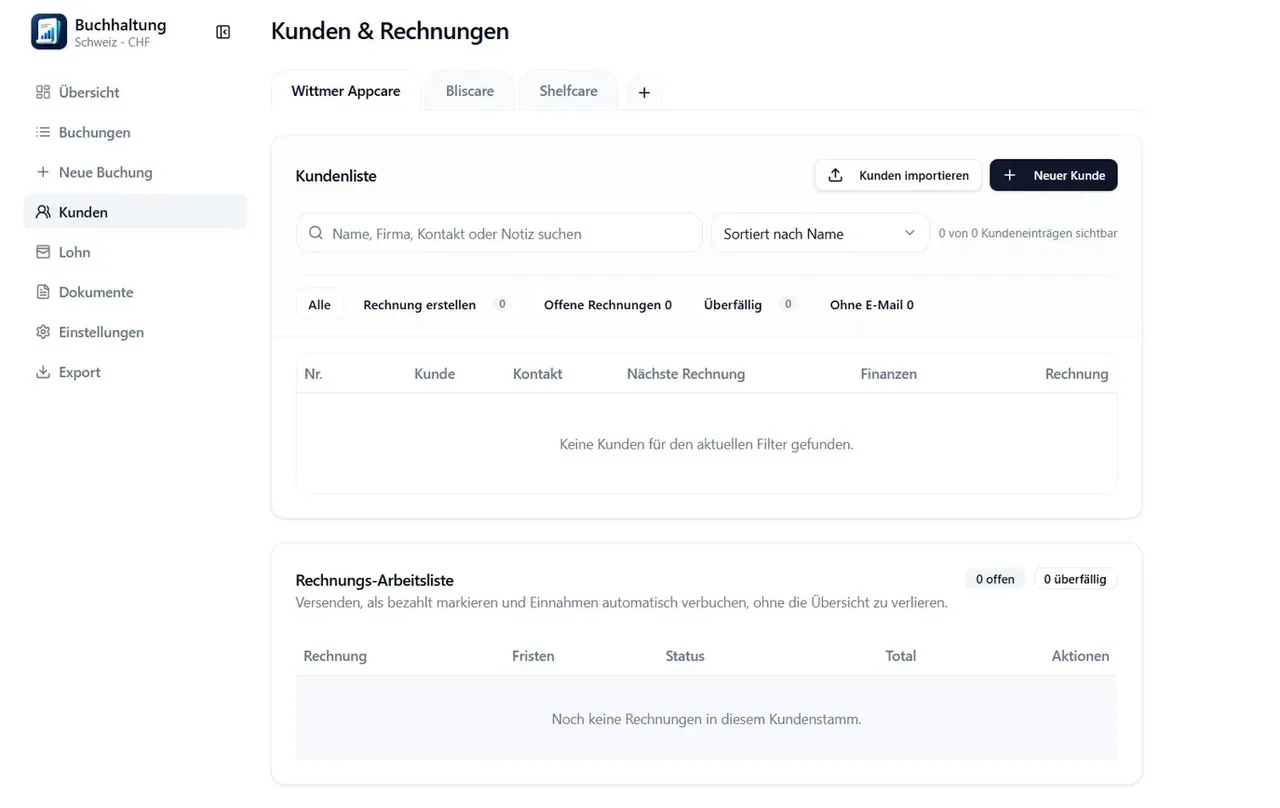
Task: Click the 'Schweiz - CHF' subtitle
Action: coord(112,43)
